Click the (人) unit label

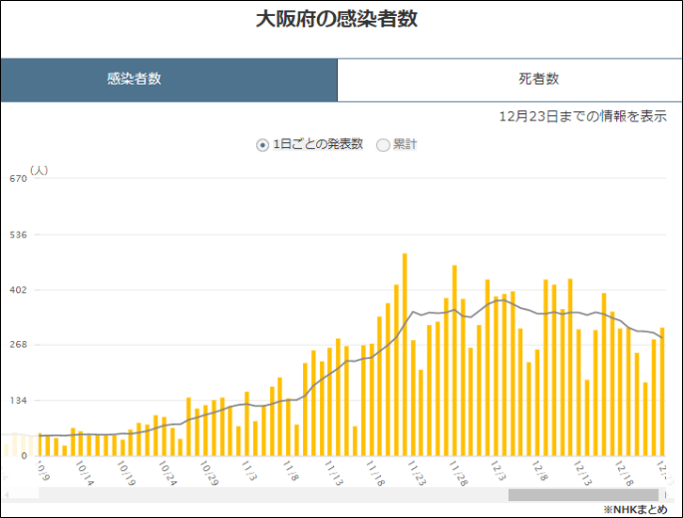pyautogui.click(x=39, y=170)
